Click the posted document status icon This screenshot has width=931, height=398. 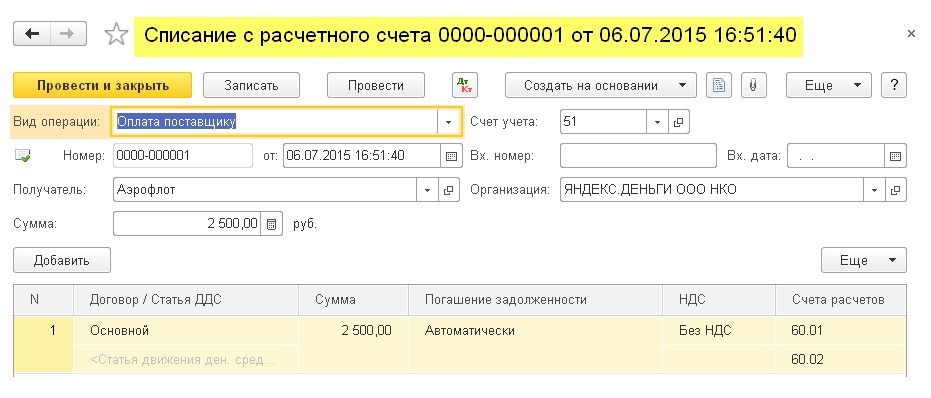(x=23, y=156)
